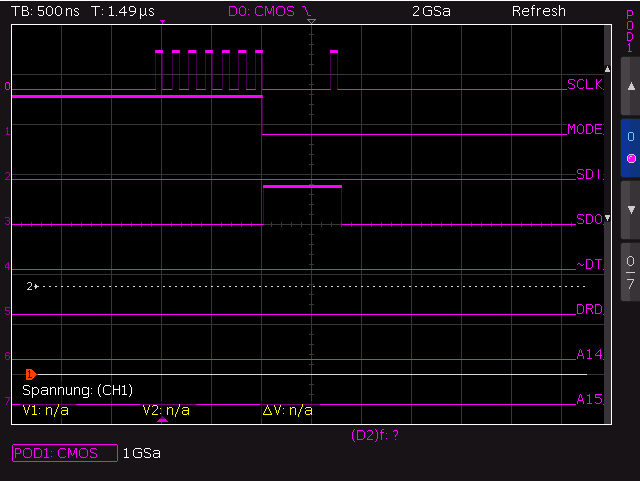The image size is (640, 481).
Task: Select the MODE channel label
Action: click(585, 129)
